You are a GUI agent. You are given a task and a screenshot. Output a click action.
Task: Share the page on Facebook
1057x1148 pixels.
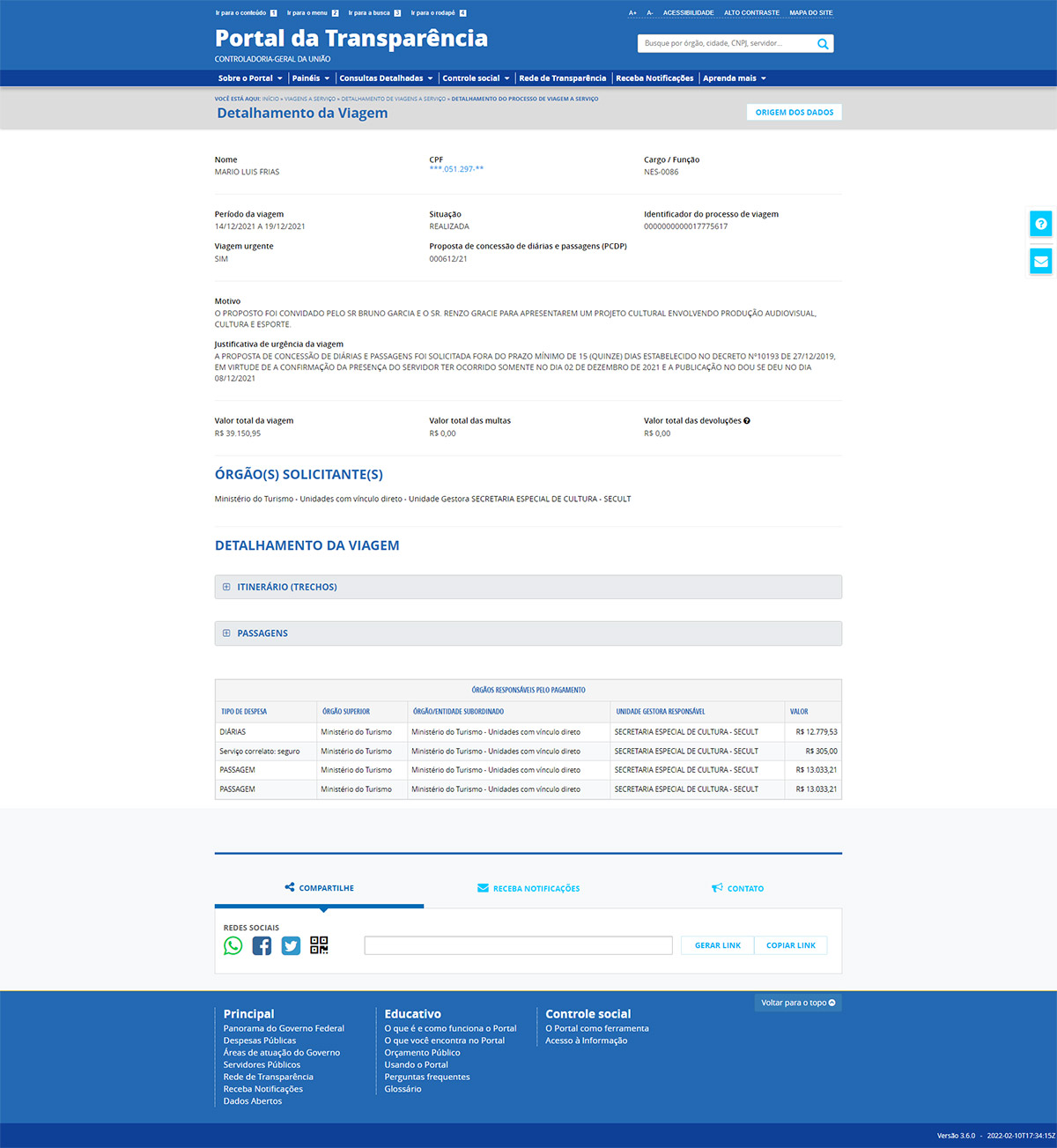pos(262,945)
